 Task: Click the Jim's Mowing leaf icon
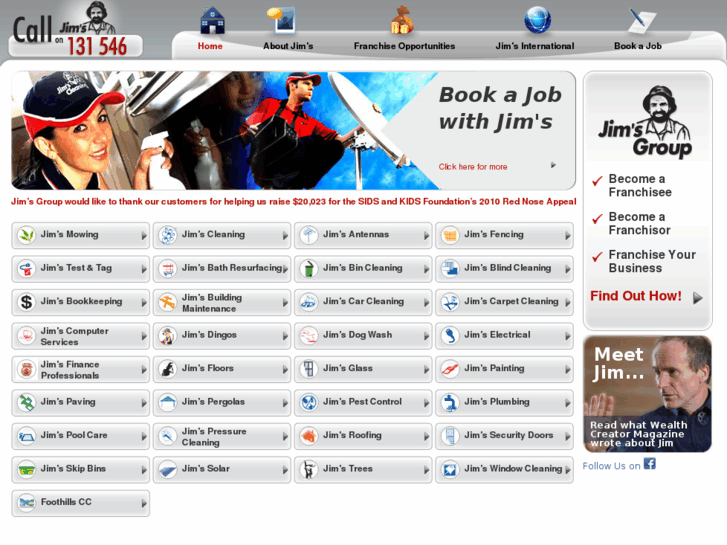coord(27,235)
